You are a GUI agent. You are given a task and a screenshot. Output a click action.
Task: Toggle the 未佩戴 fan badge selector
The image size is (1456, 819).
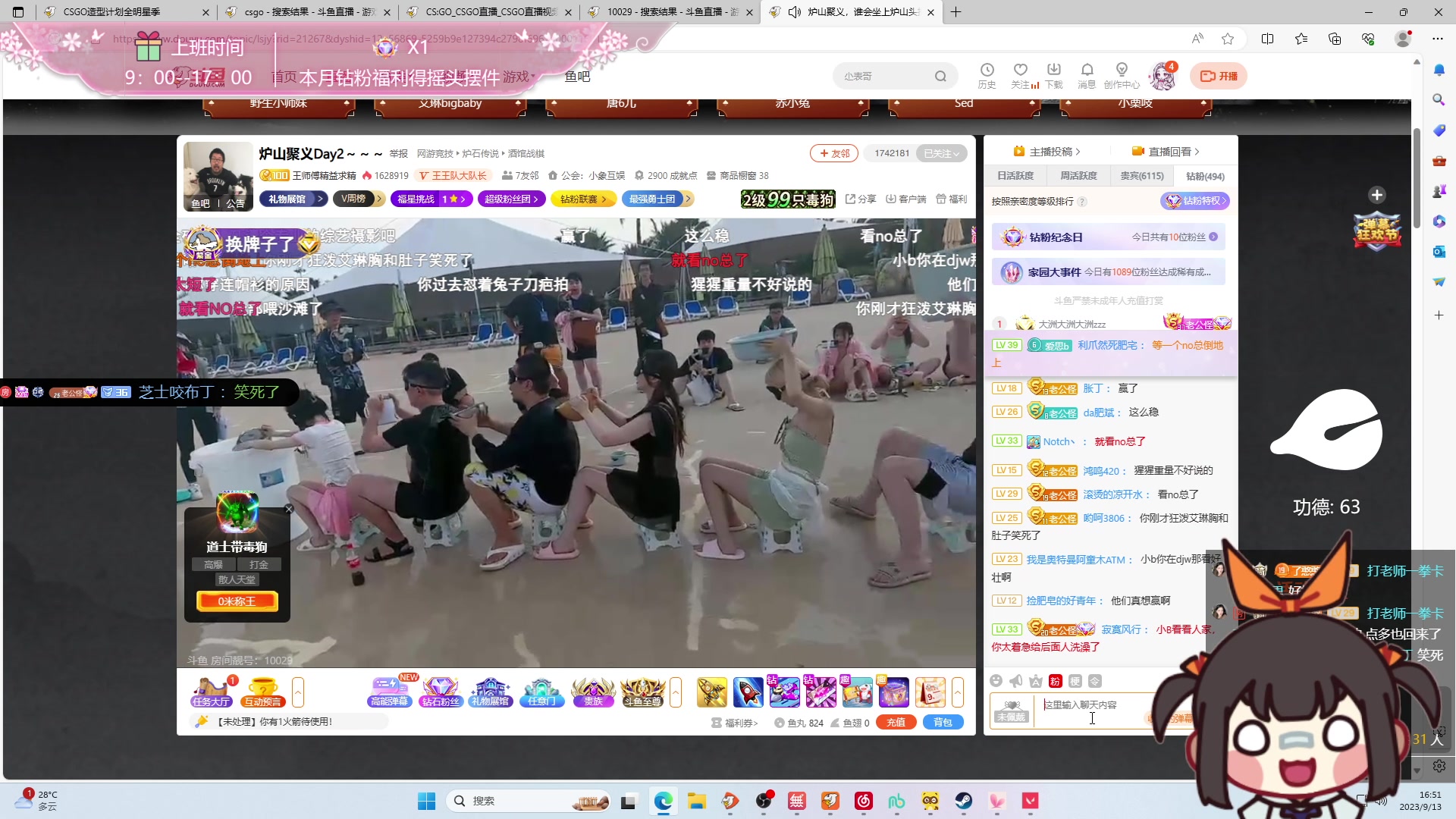1011,711
